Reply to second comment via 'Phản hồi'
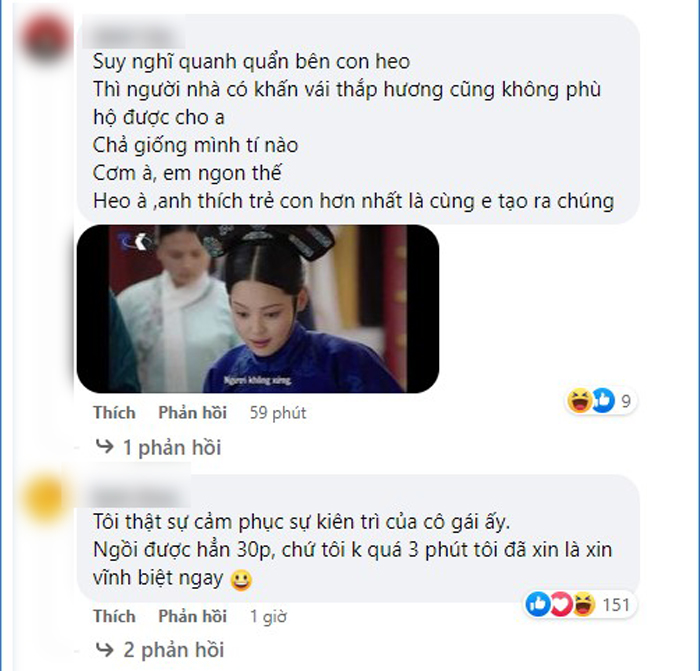 click(x=192, y=616)
